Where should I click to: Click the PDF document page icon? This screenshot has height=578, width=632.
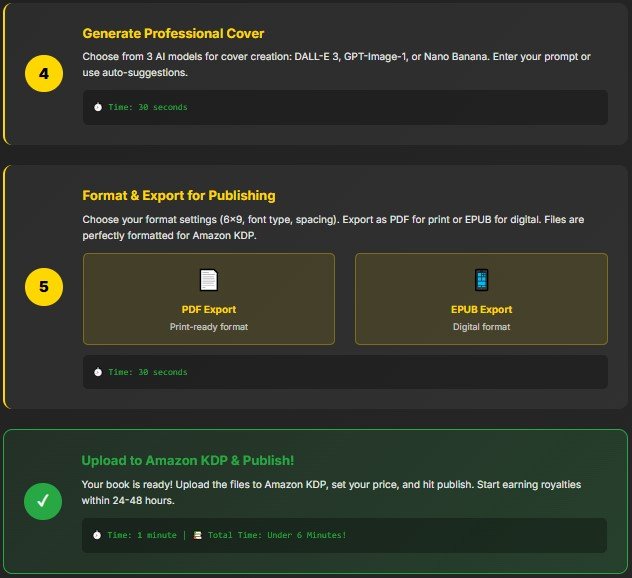coord(208,280)
